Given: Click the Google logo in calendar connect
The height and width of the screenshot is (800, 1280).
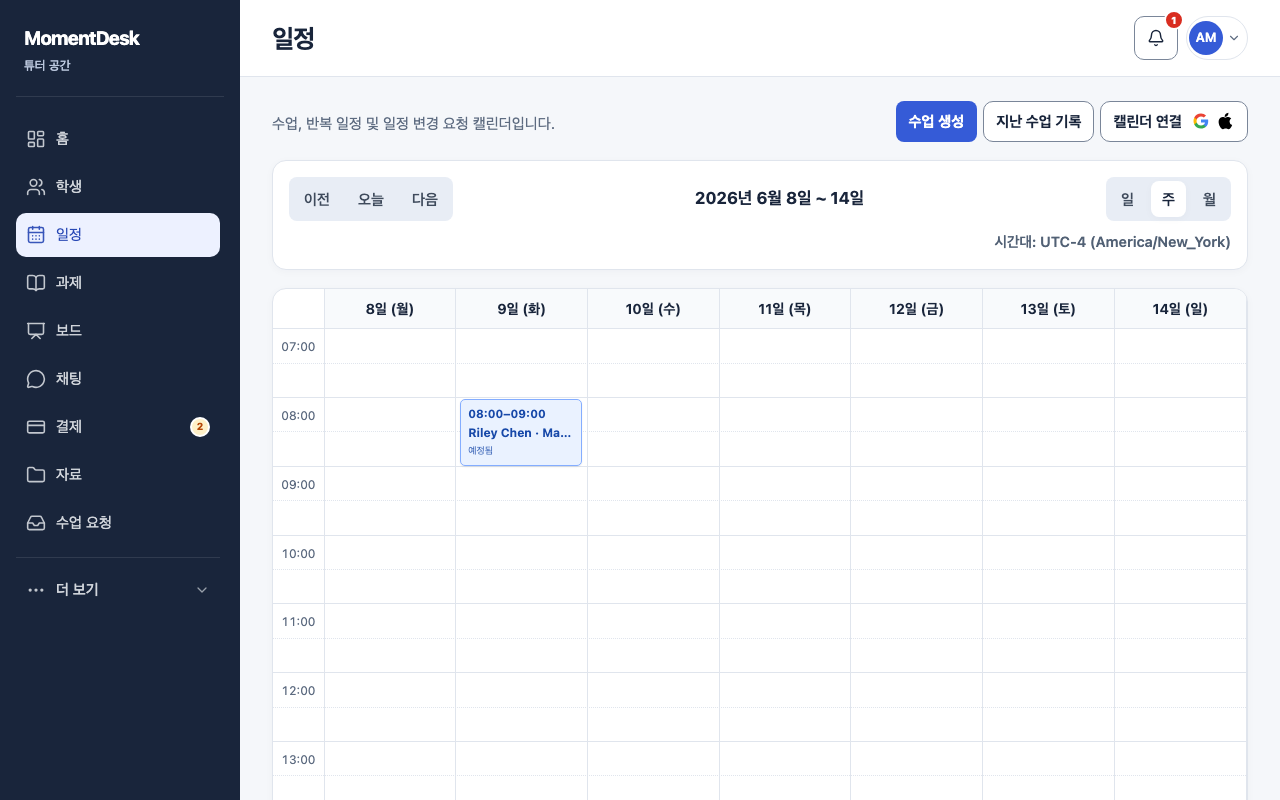Looking at the screenshot, I should coord(1201,121).
